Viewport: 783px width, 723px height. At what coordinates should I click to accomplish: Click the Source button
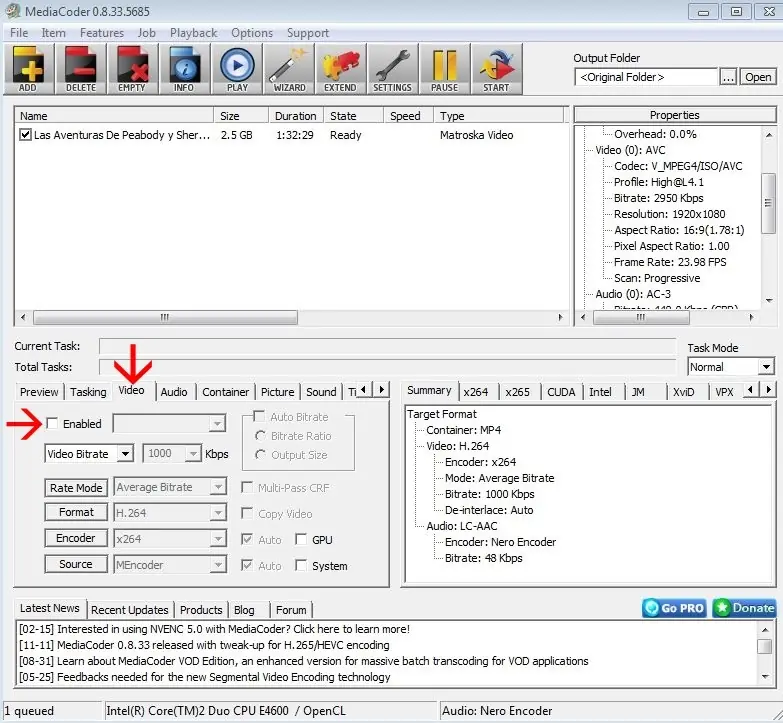coord(76,564)
